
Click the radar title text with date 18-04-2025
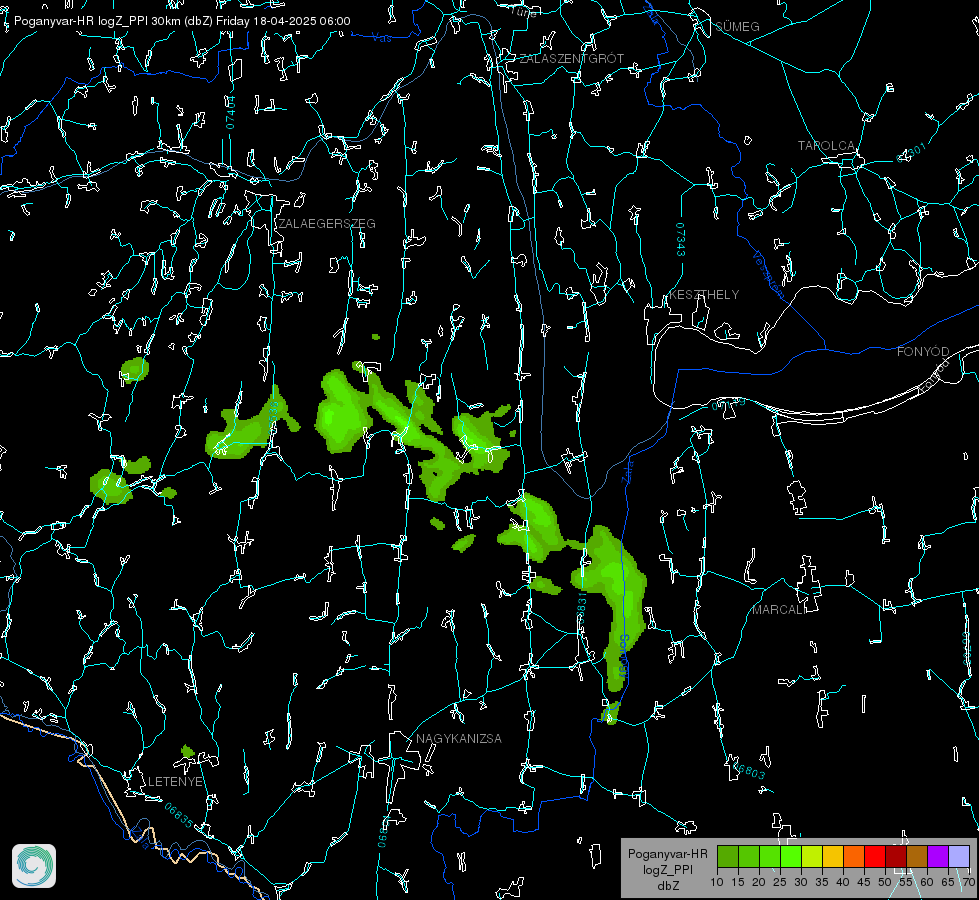point(182,21)
